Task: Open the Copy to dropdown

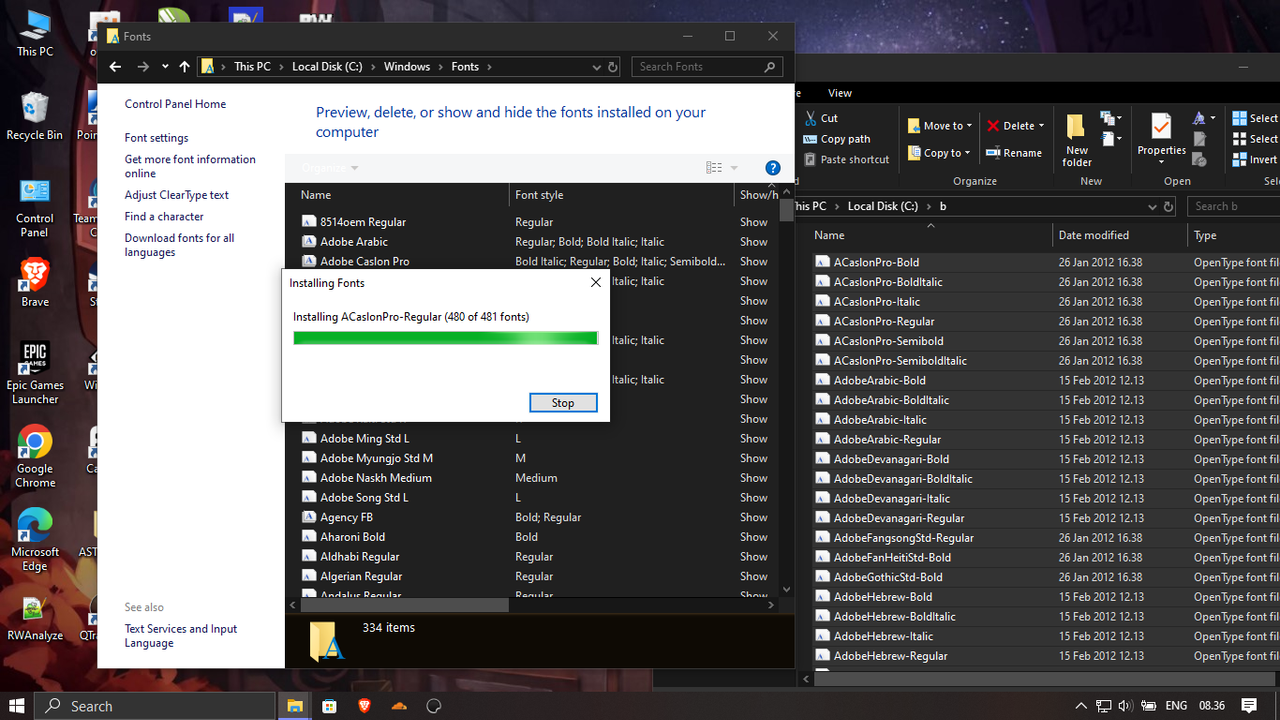Action: click(939, 153)
